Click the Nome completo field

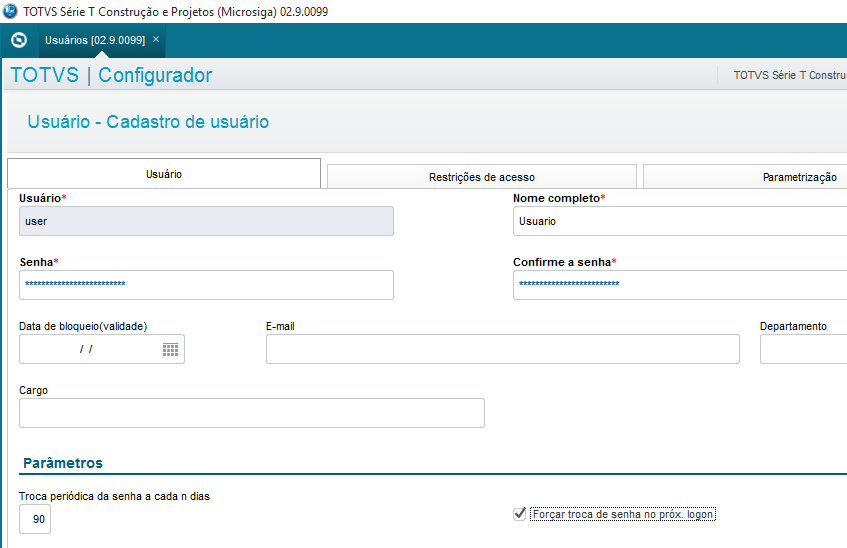[680, 221]
